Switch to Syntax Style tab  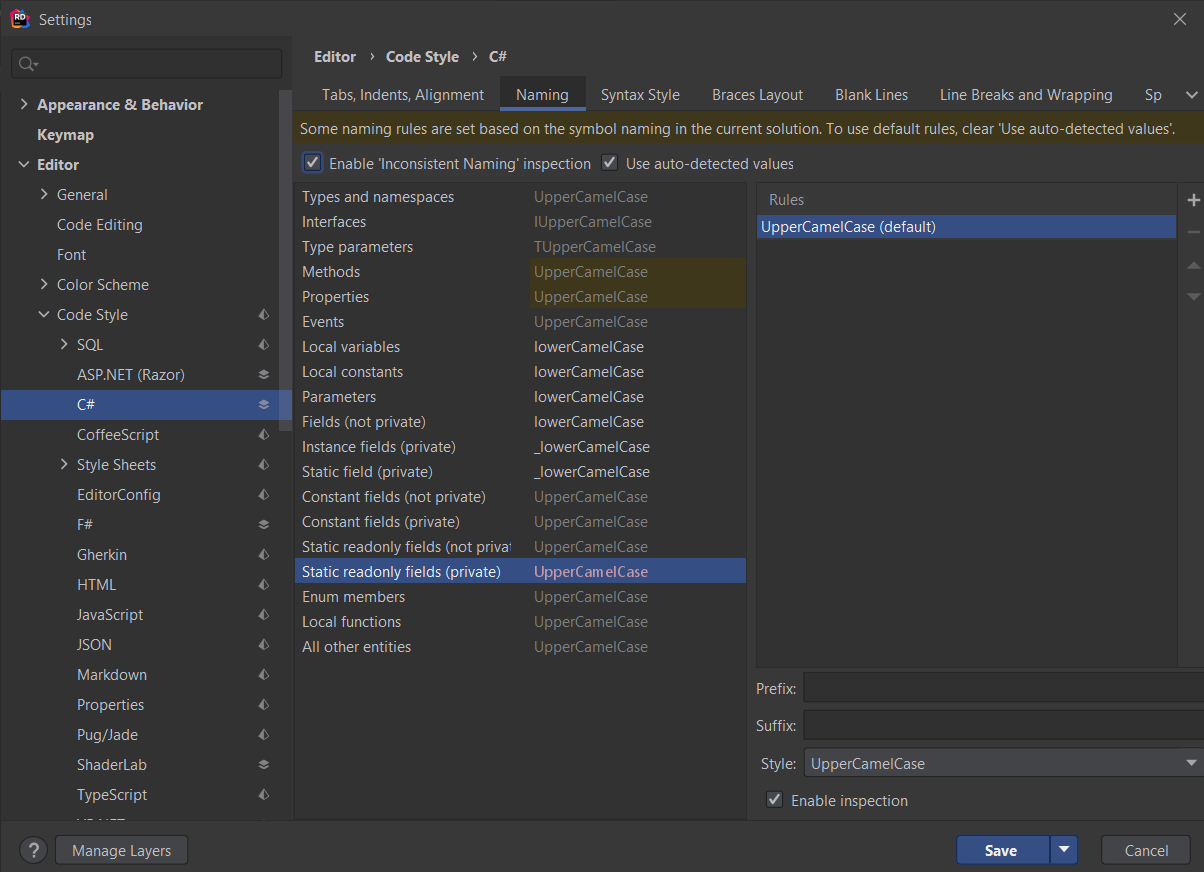(640, 95)
